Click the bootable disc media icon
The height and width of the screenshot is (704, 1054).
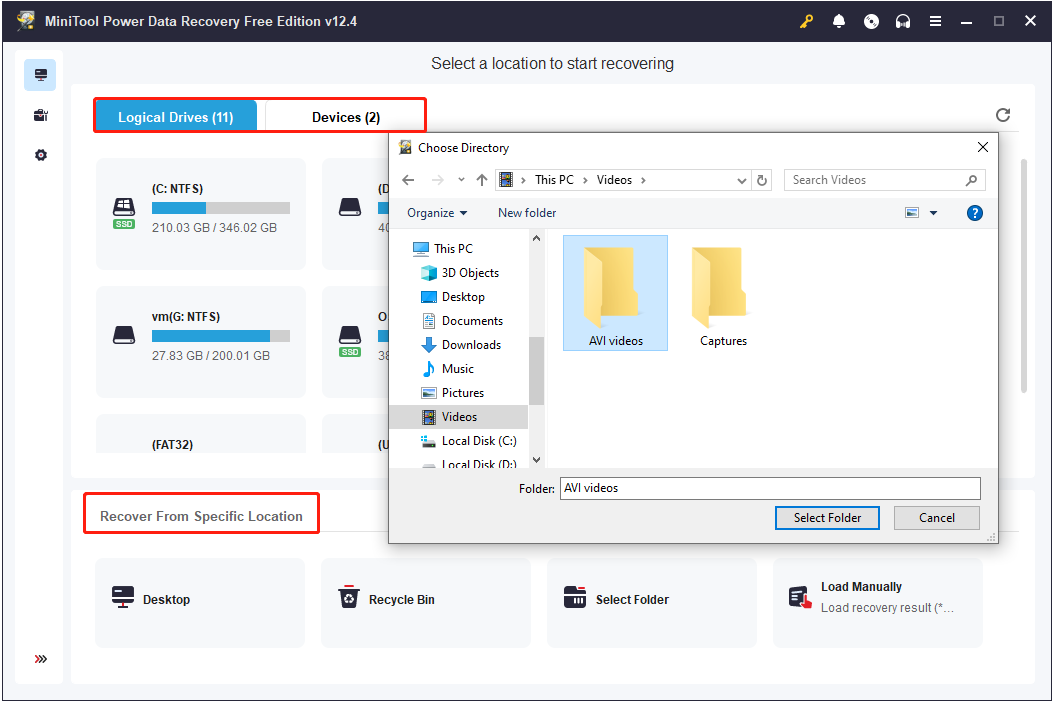871,22
